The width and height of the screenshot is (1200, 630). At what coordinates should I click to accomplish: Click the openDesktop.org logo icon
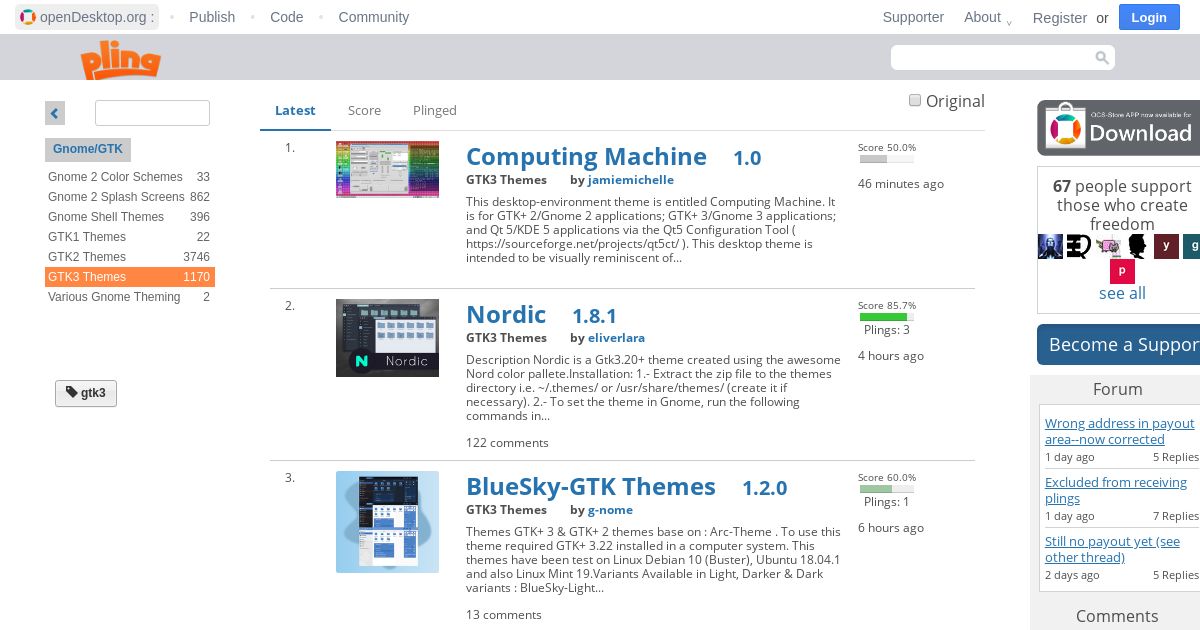tap(28, 17)
